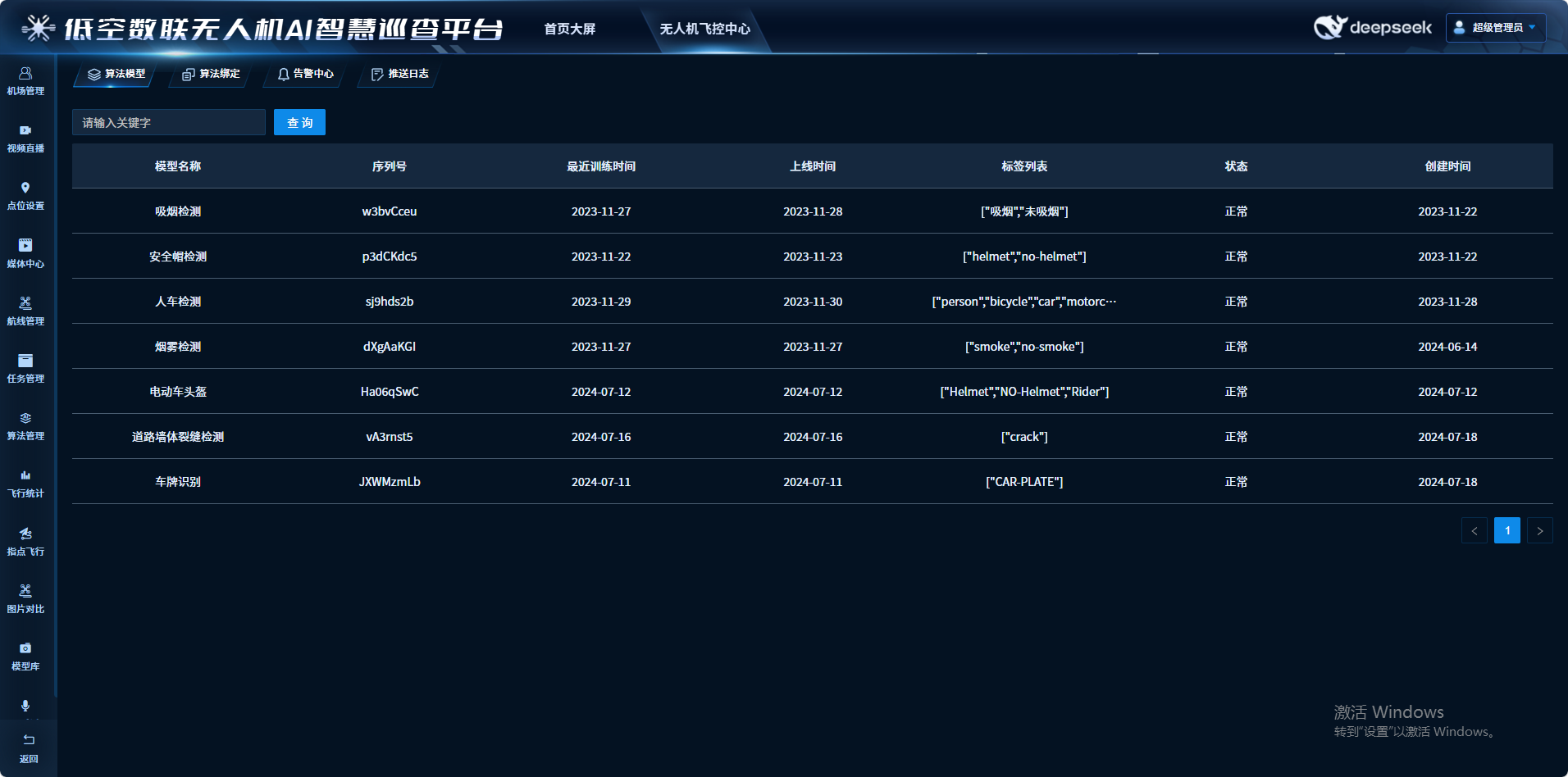Open 视频直播 sidebar icon
The width and height of the screenshot is (1568, 777).
pyautogui.click(x=25, y=130)
